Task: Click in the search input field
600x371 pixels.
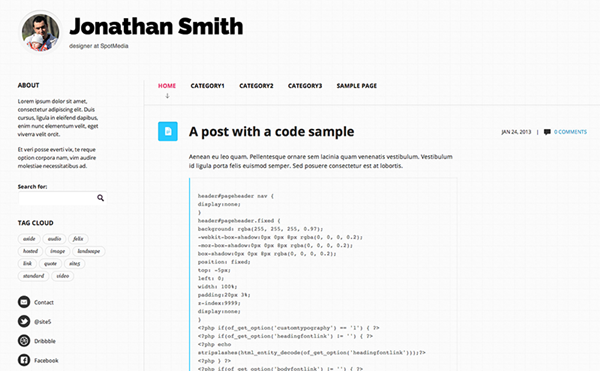Action: 57,198
